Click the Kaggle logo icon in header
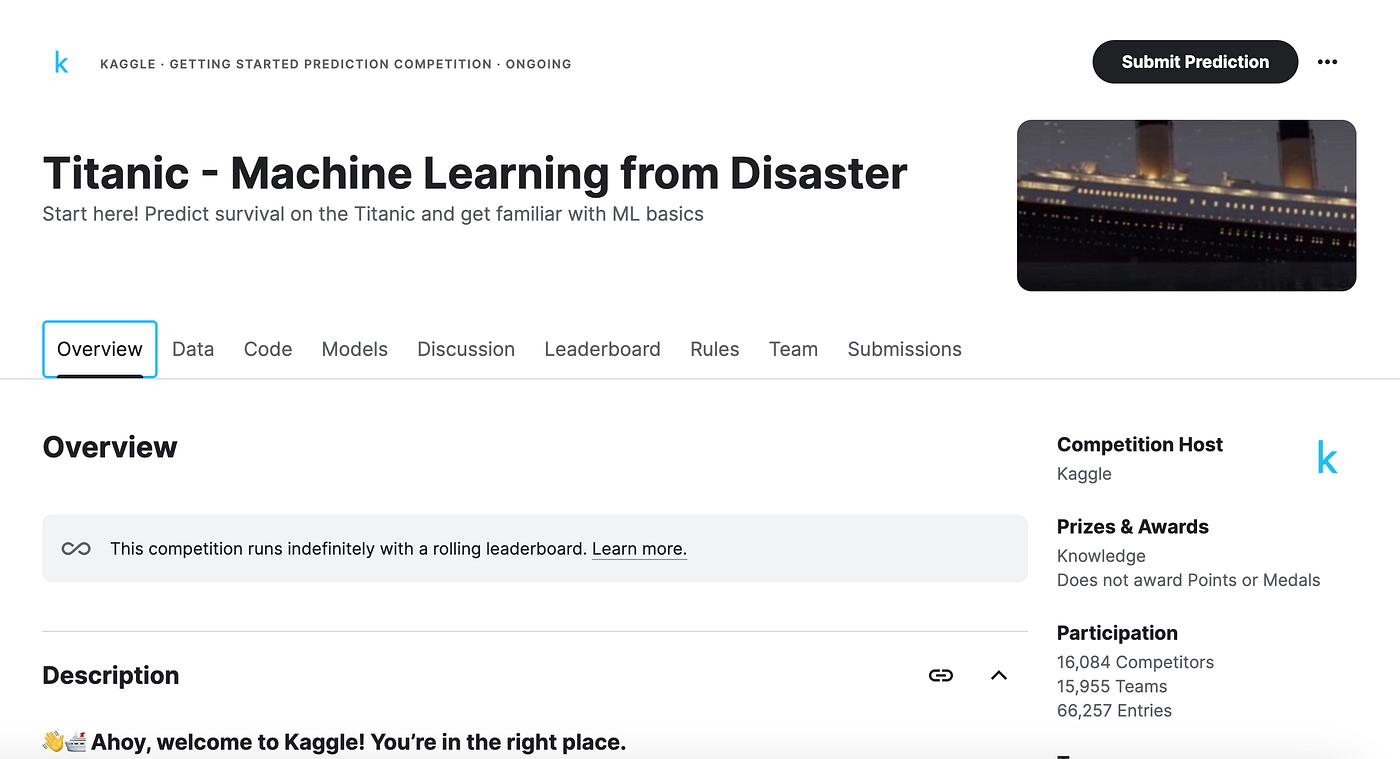Screen dimensions: 1400x759 (x=61, y=63)
